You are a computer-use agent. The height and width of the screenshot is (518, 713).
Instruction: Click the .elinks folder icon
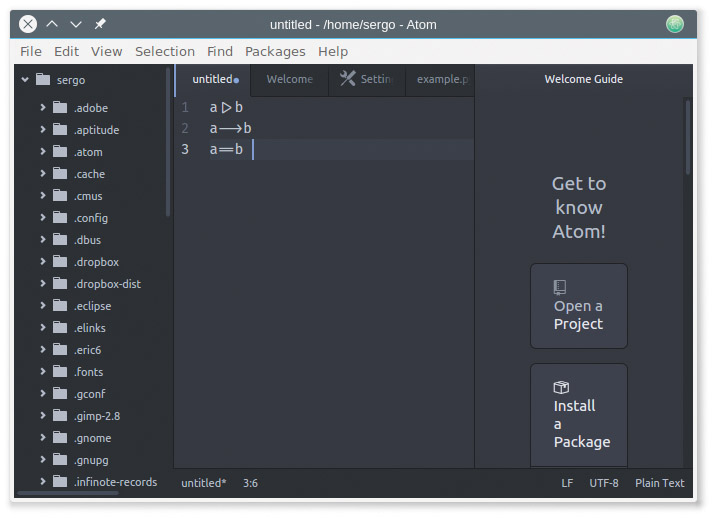coord(60,327)
